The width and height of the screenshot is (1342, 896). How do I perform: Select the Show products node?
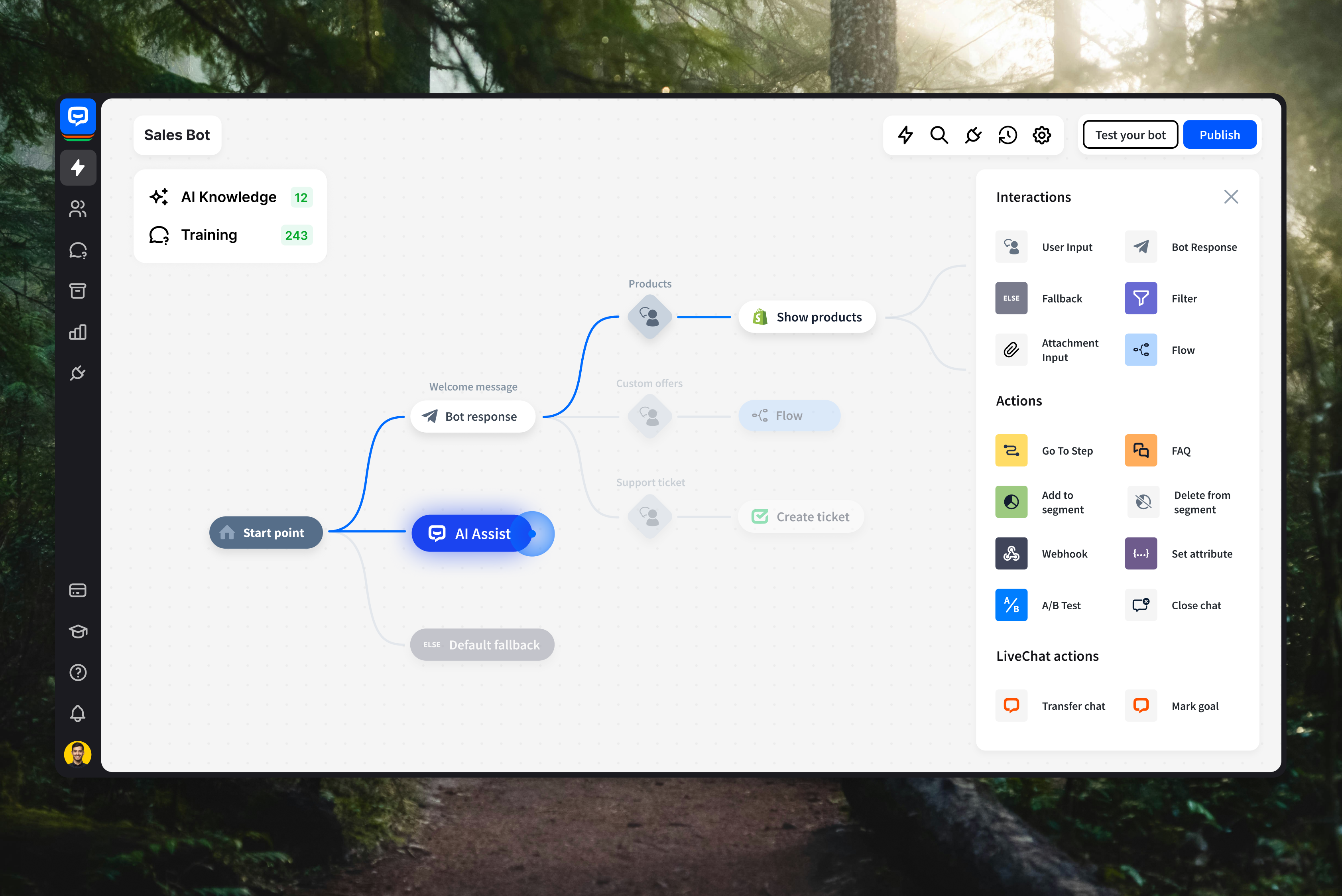807,317
